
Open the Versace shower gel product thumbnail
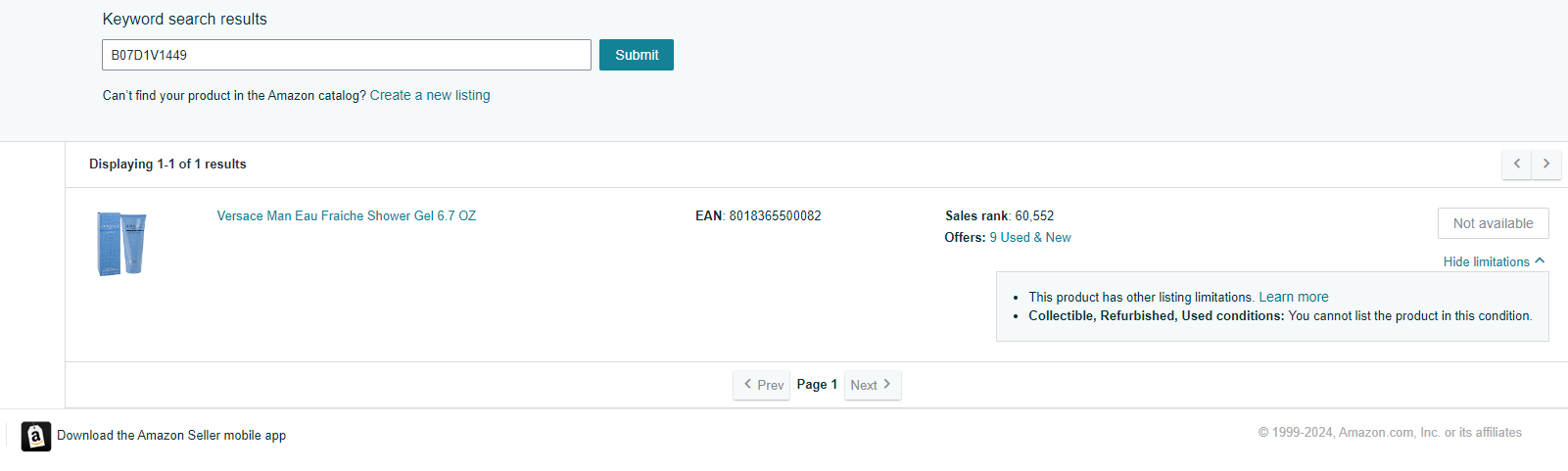point(122,244)
